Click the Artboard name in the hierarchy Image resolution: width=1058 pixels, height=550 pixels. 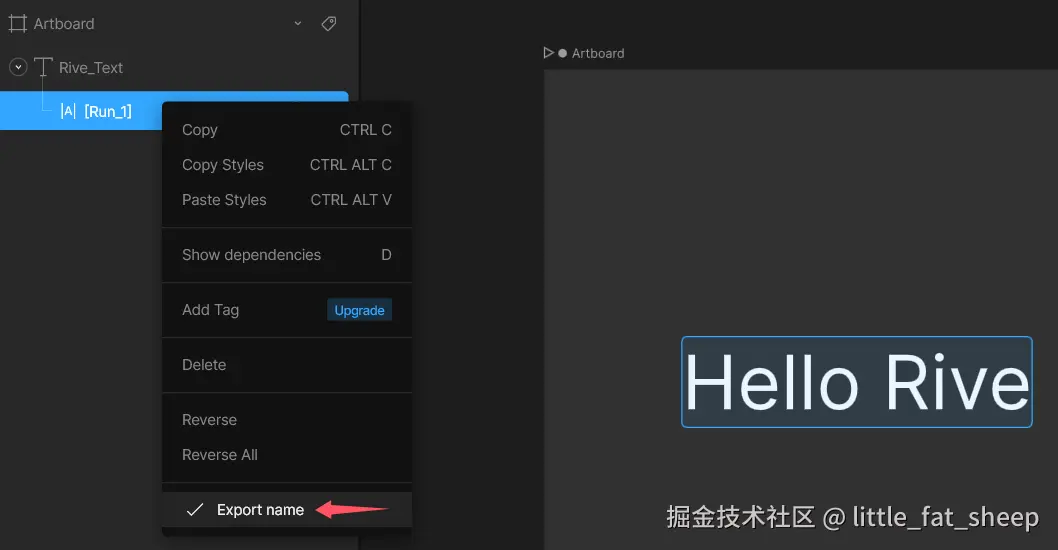[64, 24]
